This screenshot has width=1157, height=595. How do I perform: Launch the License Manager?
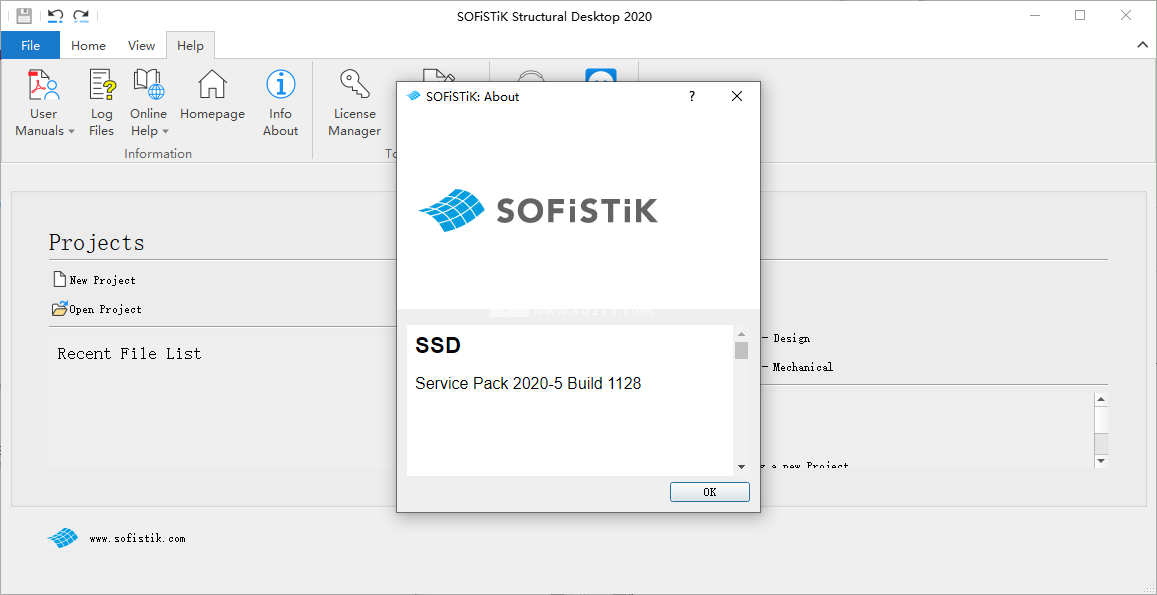(x=355, y=103)
